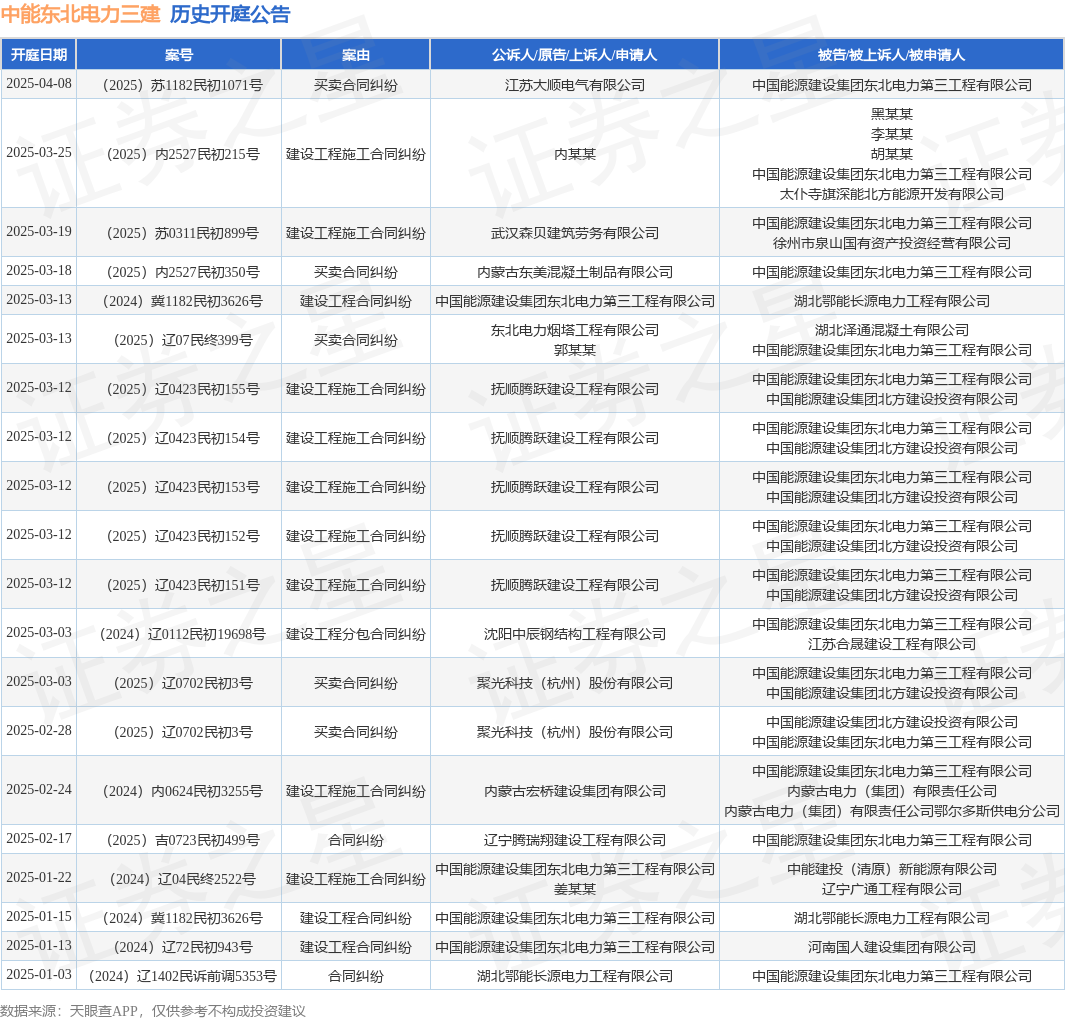This screenshot has width=1065, height=1020.
Task: Select plaintiff 辽宁腾瑞翔建设工程有限公司
Action: click(x=575, y=841)
